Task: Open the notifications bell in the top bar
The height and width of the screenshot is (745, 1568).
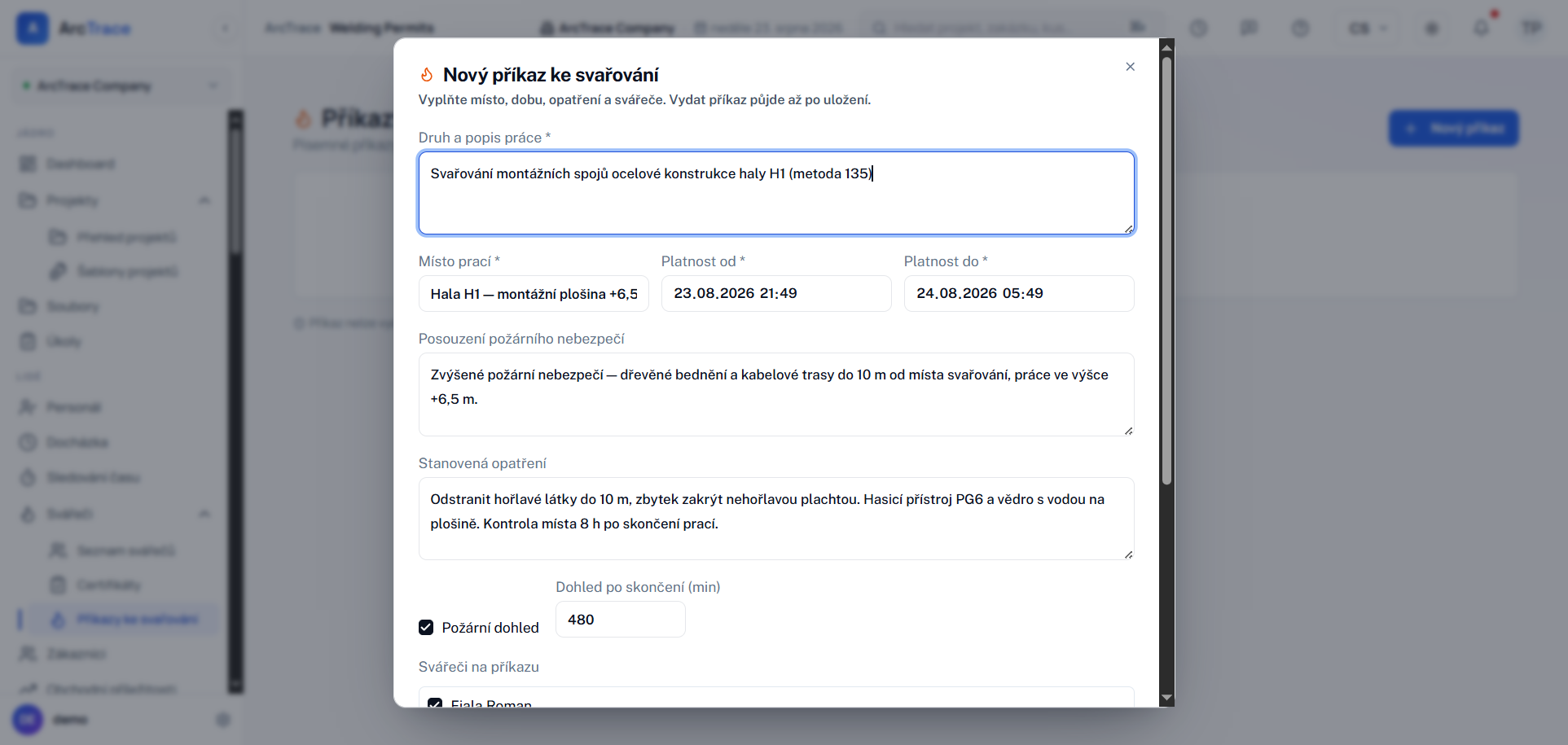Action: [1481, 28]
